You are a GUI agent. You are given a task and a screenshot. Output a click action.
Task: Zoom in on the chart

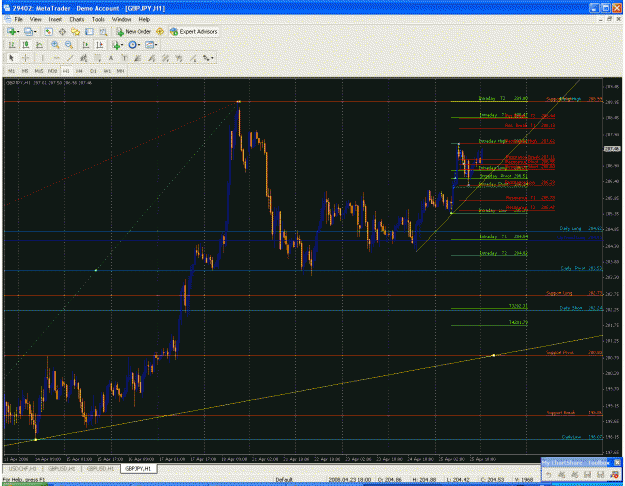click(55, 45)
